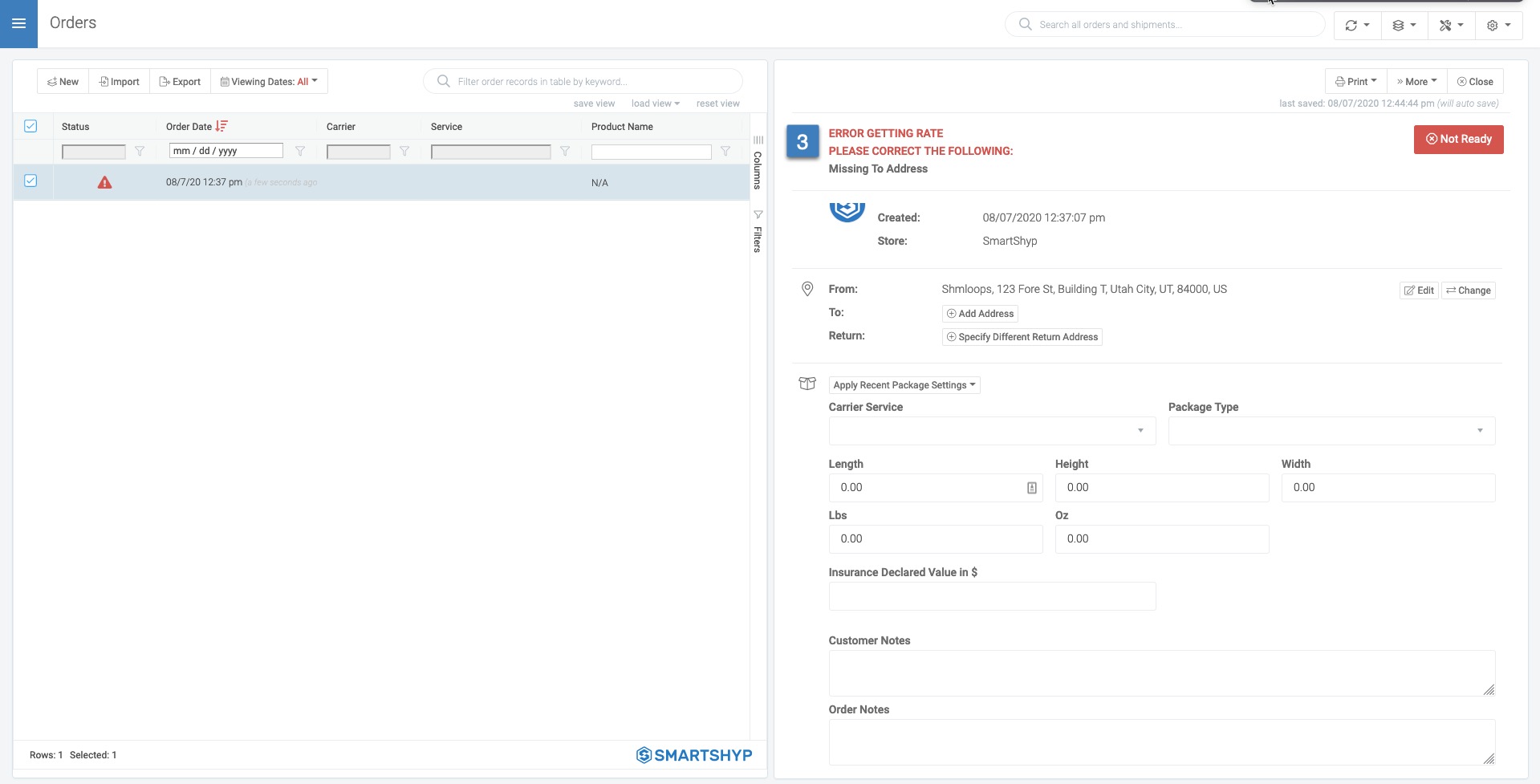Screen dimensions: 1540x784
Task: Click the Height input field
Action: click(1162, 488)
